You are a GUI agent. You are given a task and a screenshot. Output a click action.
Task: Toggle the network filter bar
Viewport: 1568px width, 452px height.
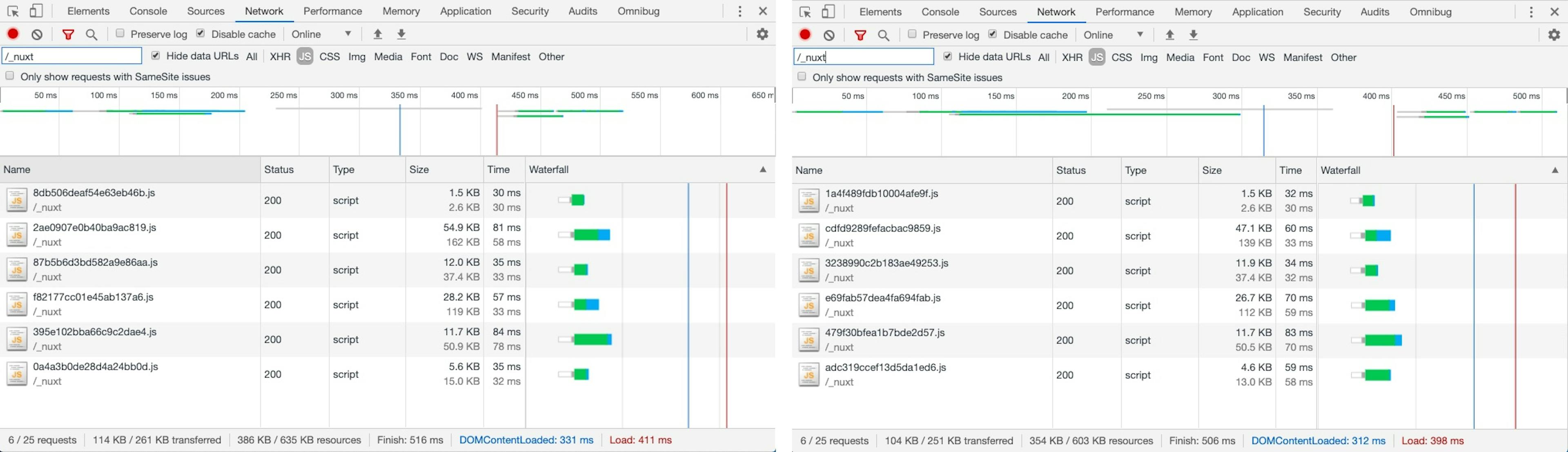[x=67, y=34]
